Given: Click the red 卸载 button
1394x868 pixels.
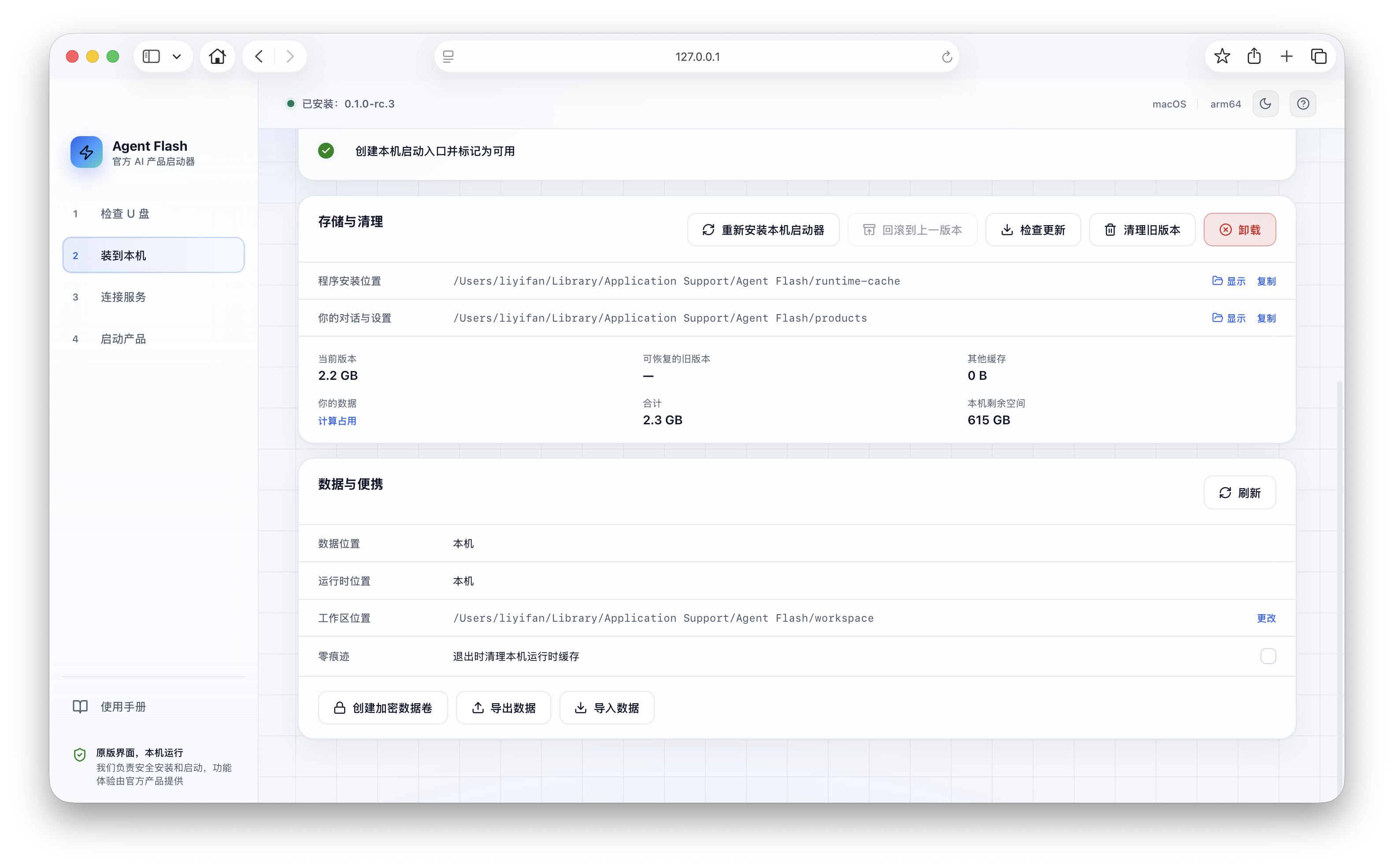Looking at the screenshot, I should click(x=1240, y=230).
